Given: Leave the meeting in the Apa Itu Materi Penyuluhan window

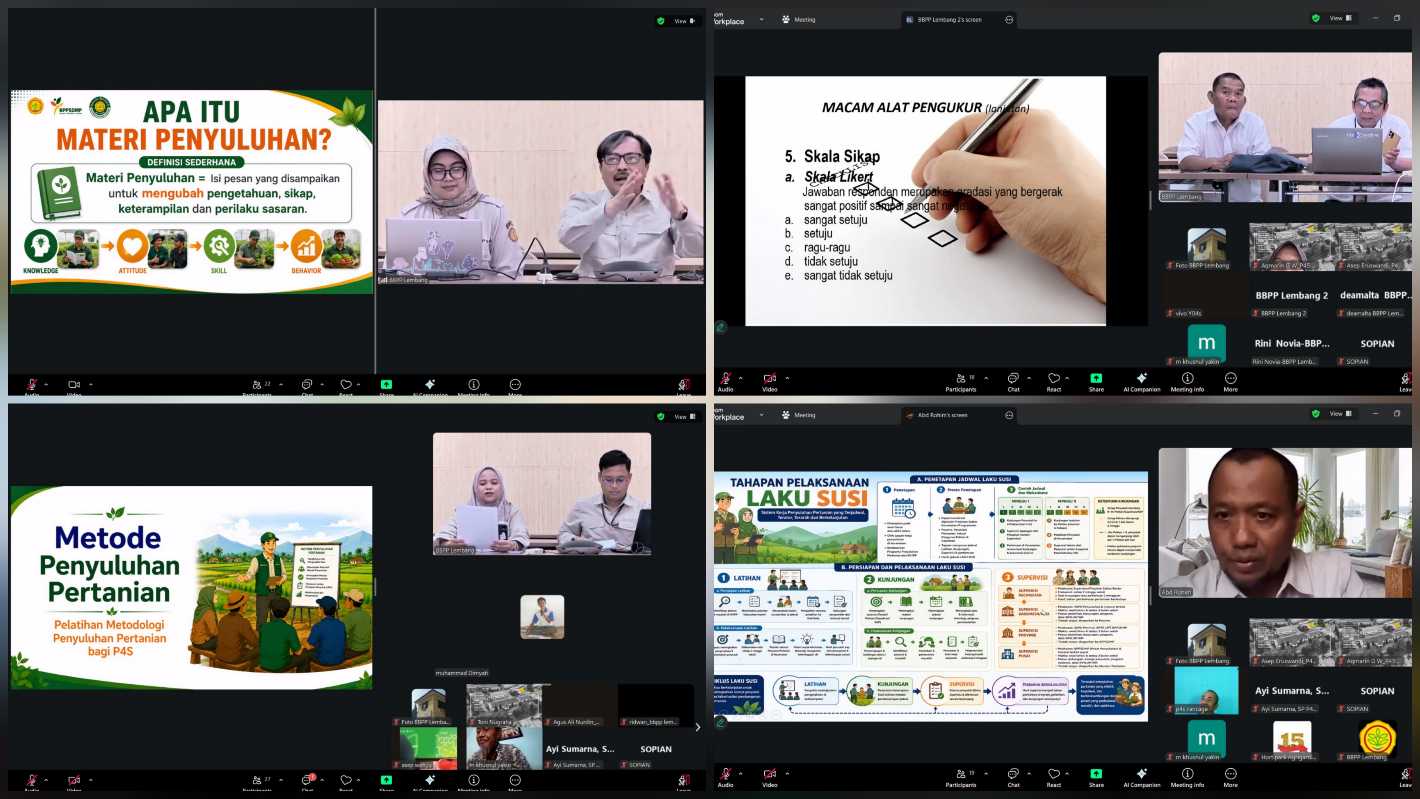Looking at the screenshot, I should click(684, 386).
